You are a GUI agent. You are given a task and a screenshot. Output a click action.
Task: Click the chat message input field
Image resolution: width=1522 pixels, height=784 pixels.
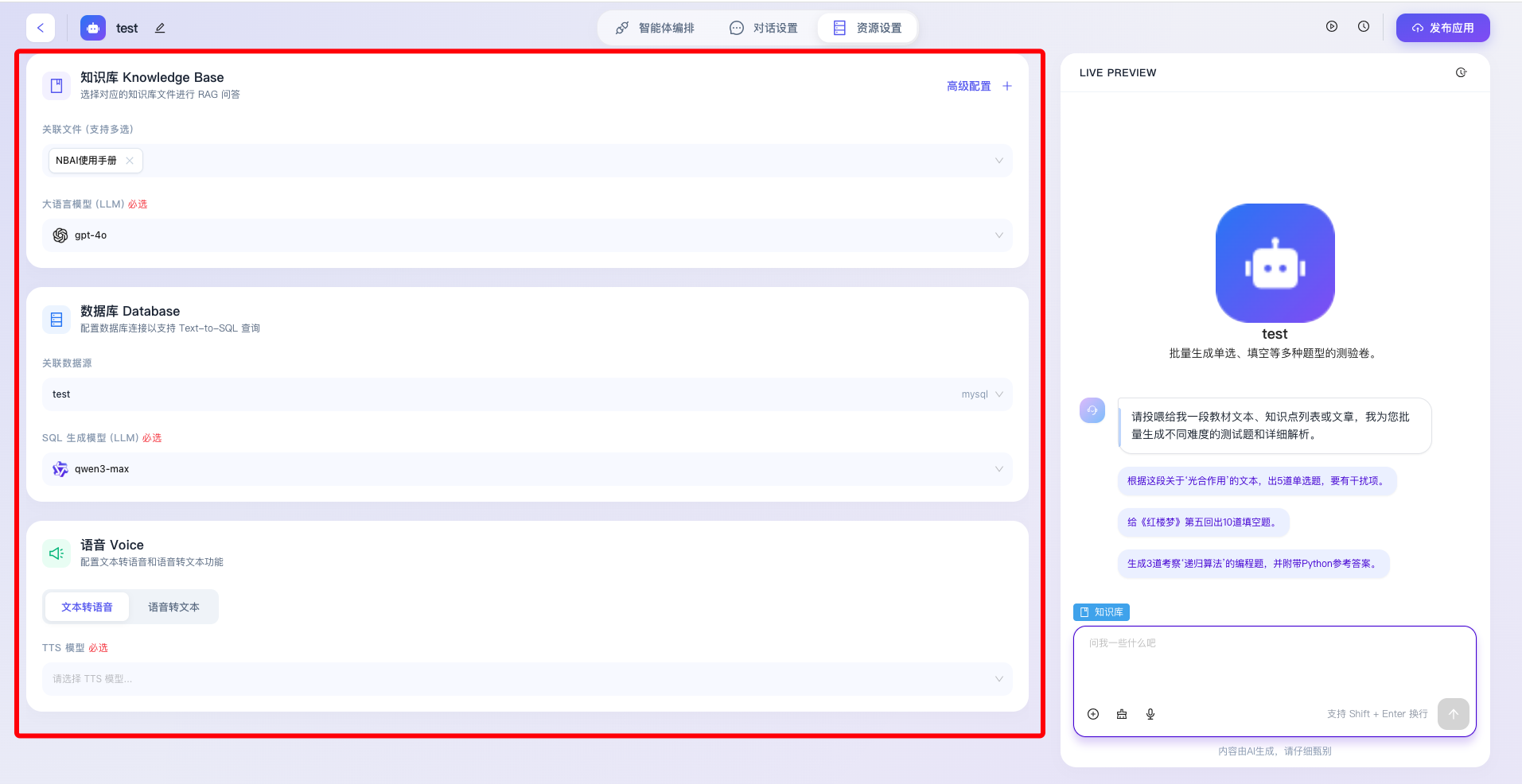tap(1273, 664)
